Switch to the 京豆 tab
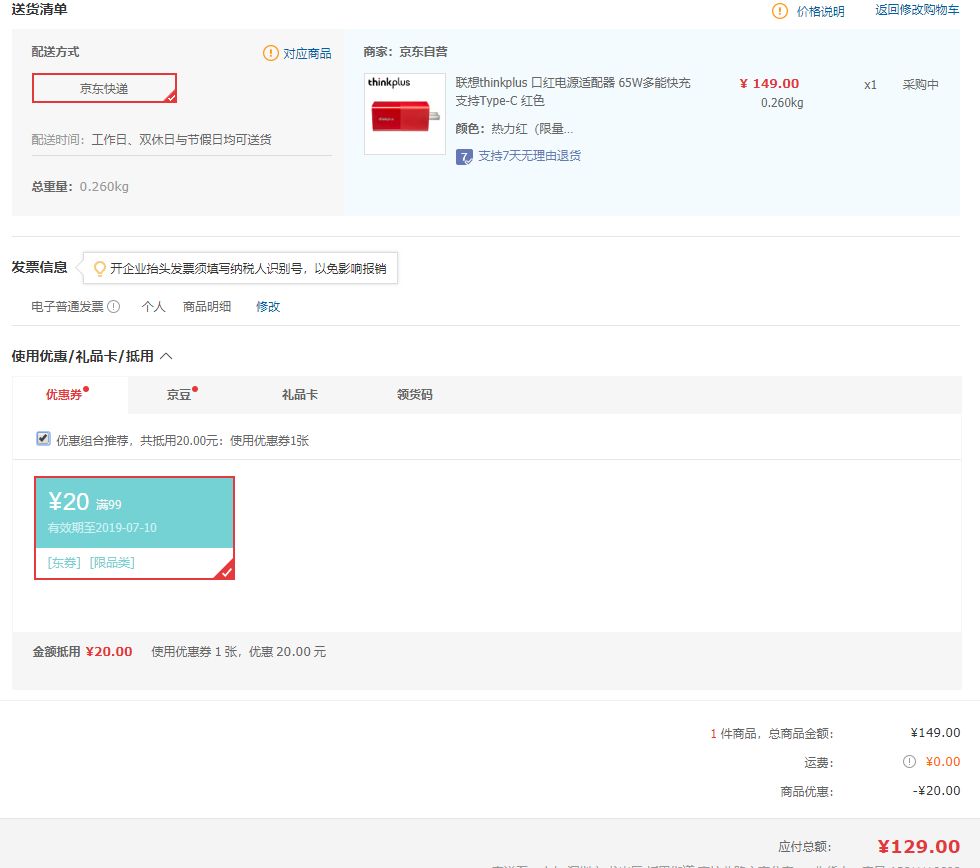Viewport: 980px width, 868px height. pos(181,394)
